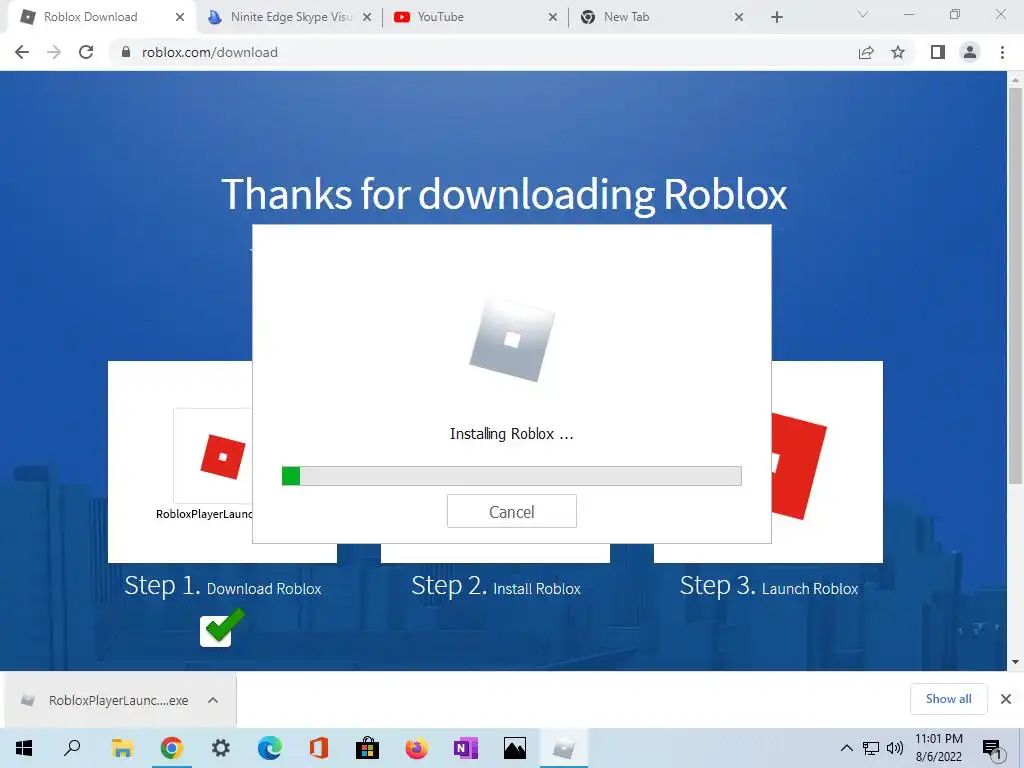Open a new browser tab

pyautogui.click(x=776, y=18)
